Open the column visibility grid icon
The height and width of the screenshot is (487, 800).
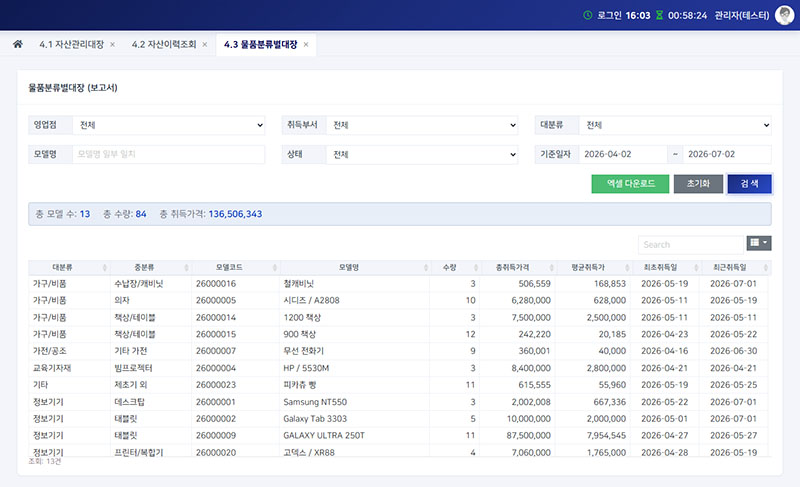(x=759, y=243)
